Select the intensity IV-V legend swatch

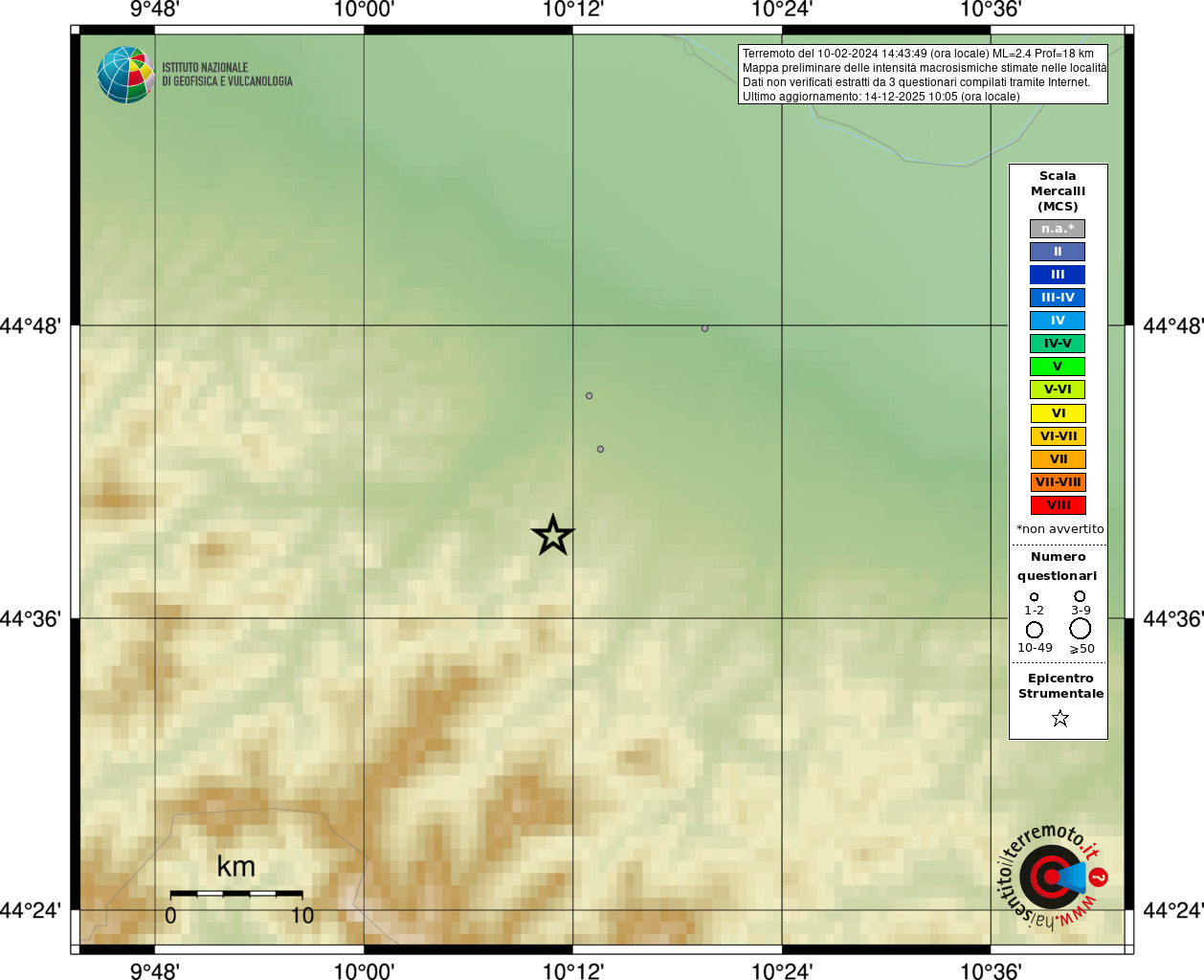tap(1058, 344)
